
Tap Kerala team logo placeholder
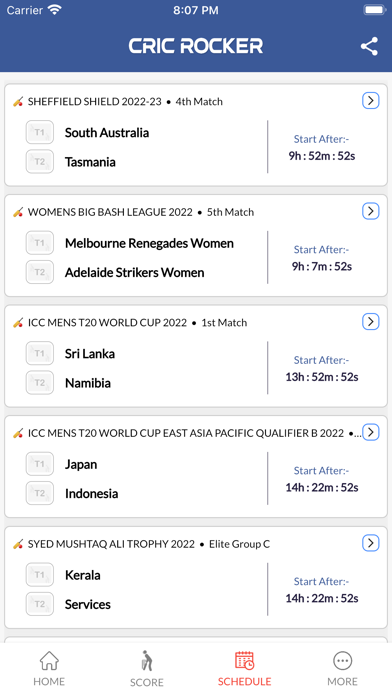tap(40, 575)
